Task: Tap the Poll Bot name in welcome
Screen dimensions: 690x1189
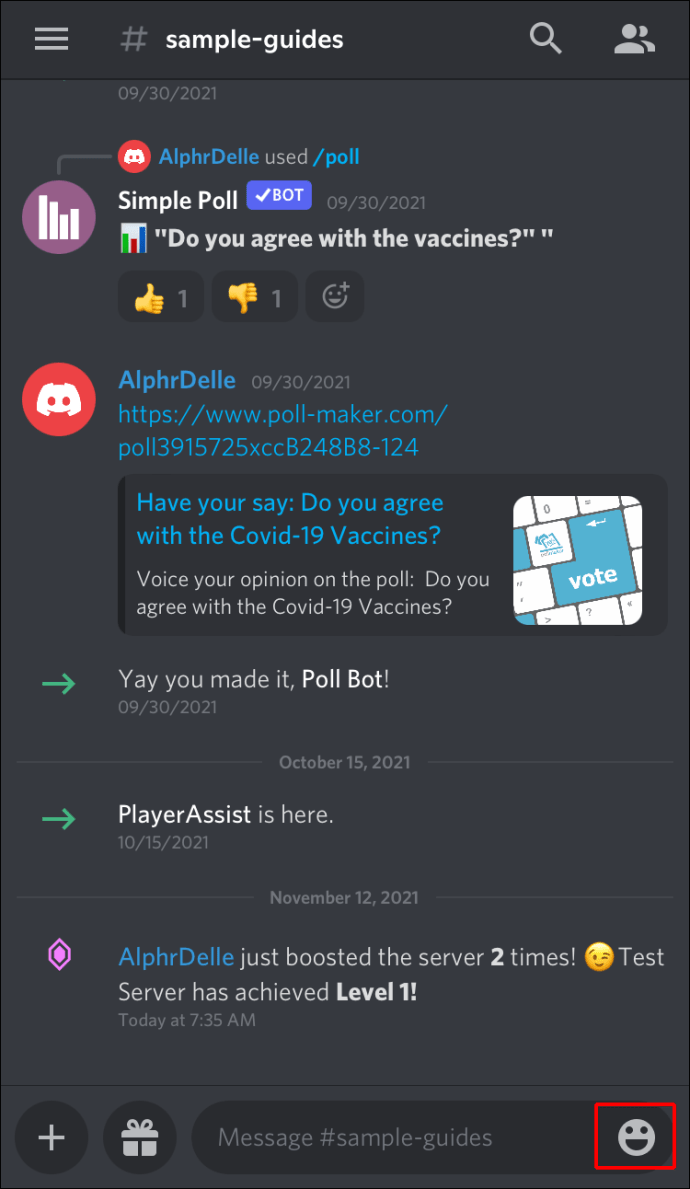Action: [342, 679]
